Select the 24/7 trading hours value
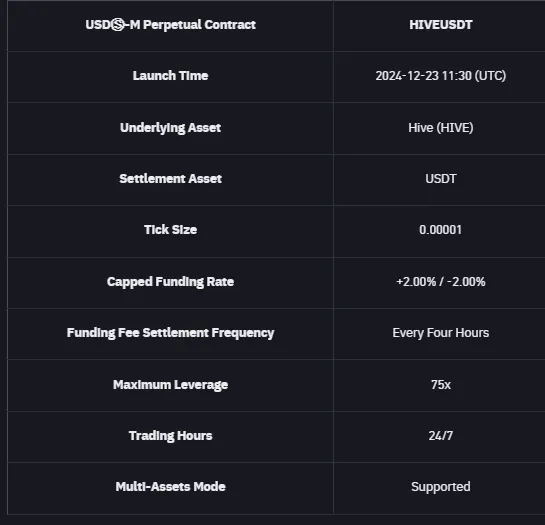The width and height of the screenshot is (545, 525). 440,436
